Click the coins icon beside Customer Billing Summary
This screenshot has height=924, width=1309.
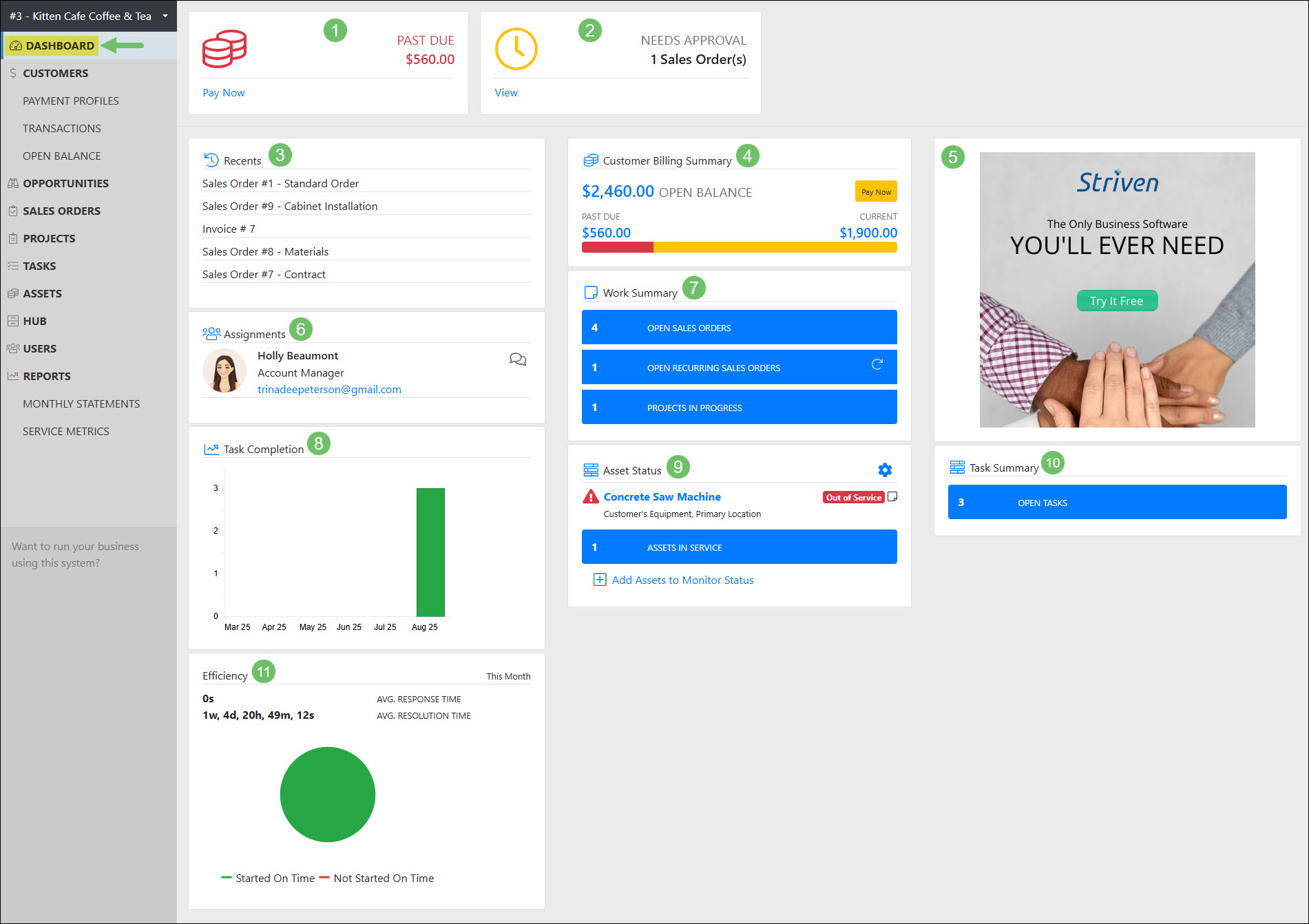[590, 160]
